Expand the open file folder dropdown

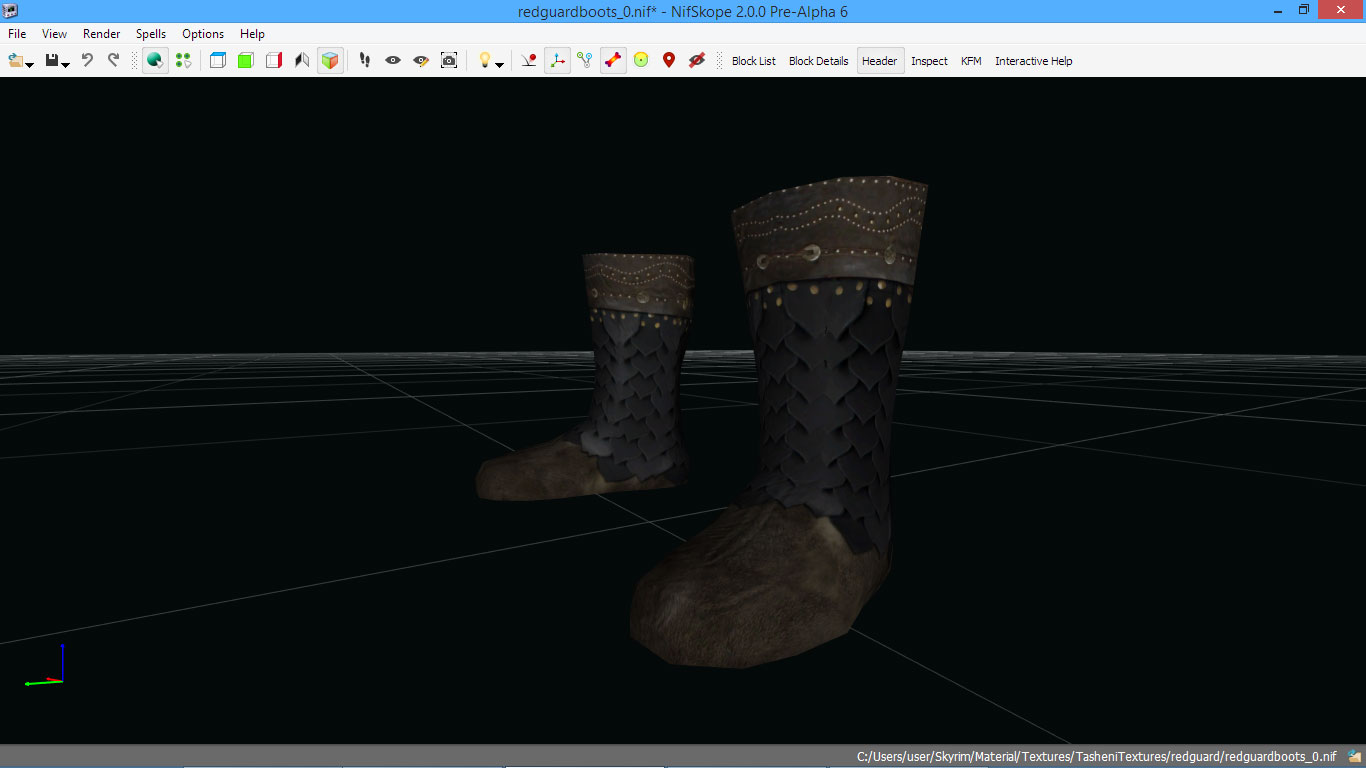[x=29, y=64]
